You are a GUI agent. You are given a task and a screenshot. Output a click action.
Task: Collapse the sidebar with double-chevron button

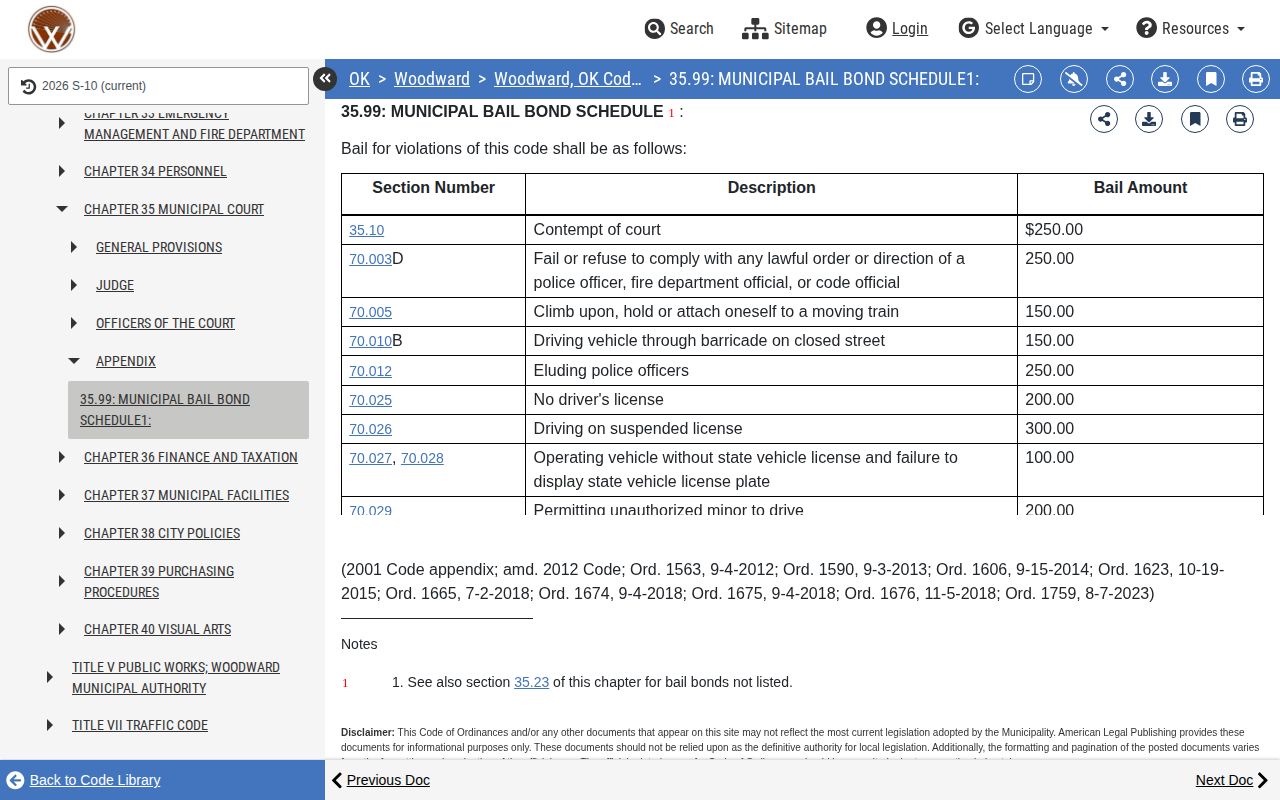click(x=325, y=79)
